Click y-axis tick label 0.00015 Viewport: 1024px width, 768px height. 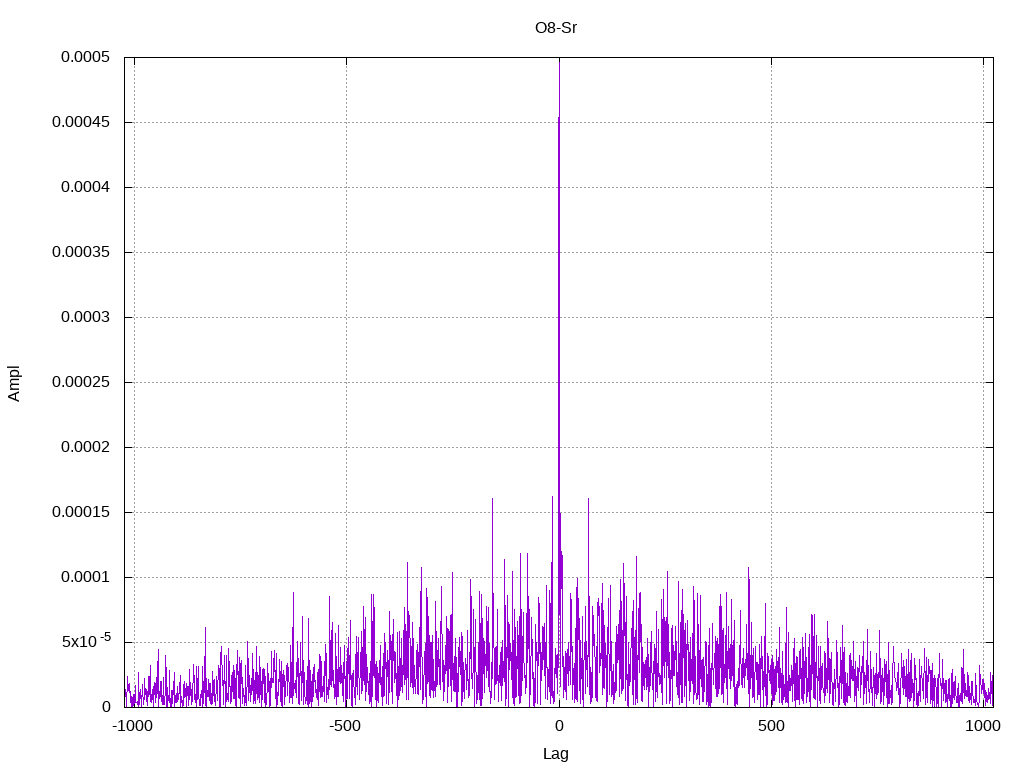pos(81,512)
